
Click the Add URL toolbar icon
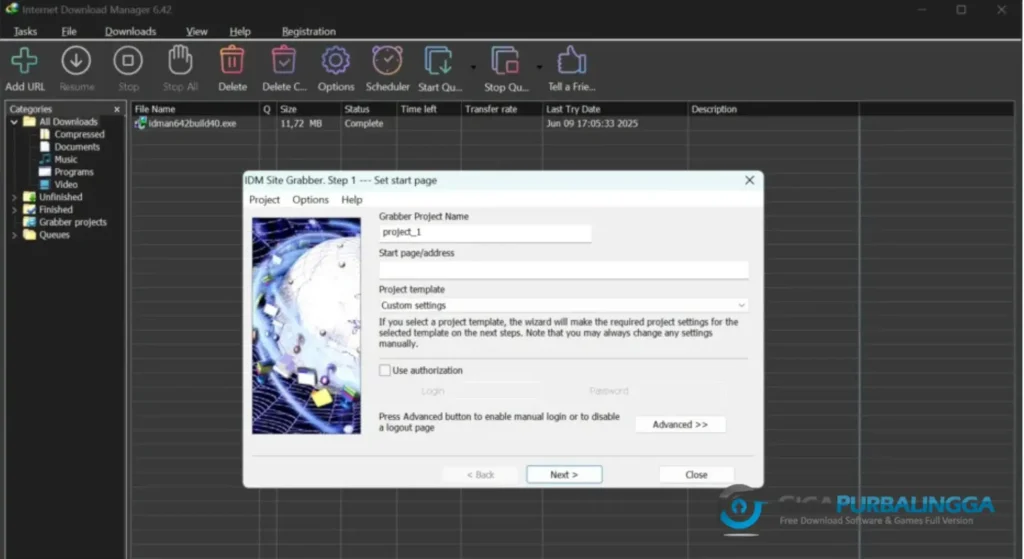[25, 61]
